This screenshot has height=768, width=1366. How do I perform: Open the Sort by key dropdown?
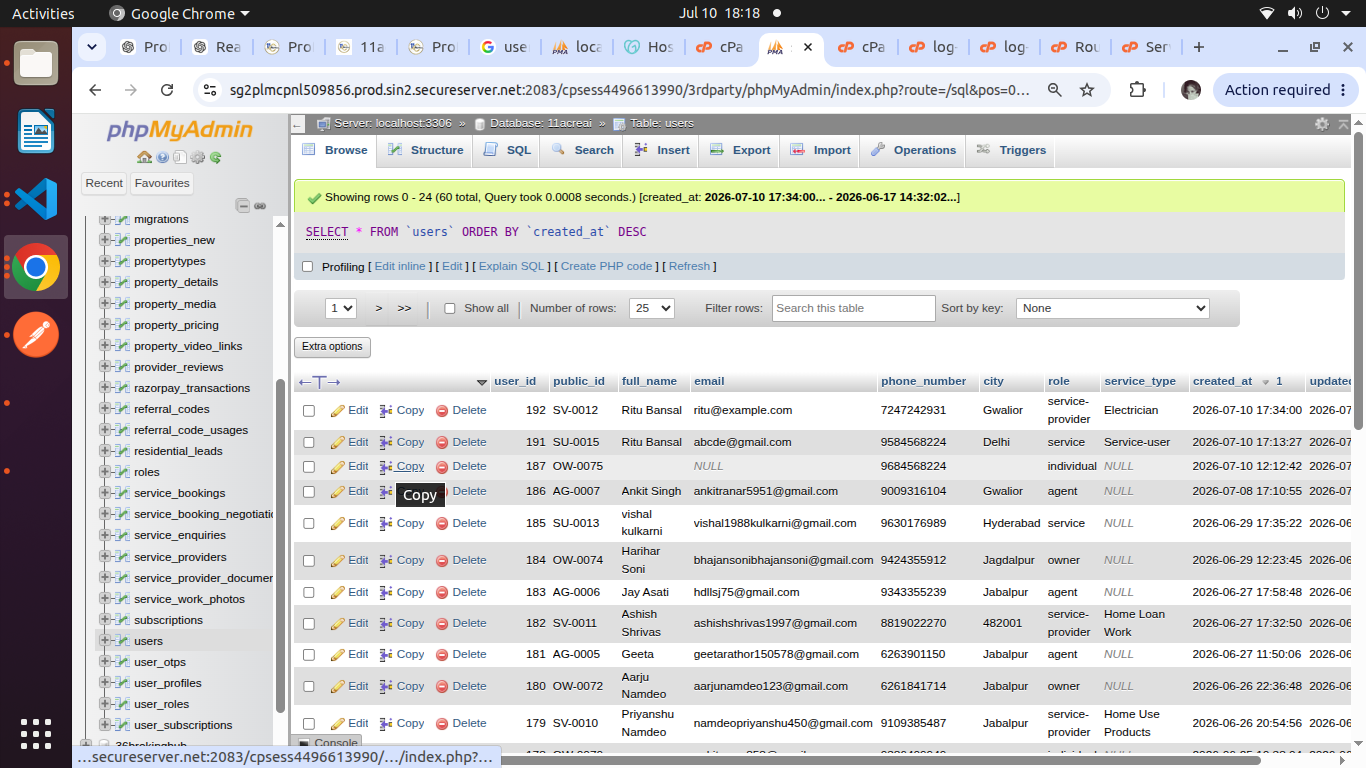[x=1113, y=308]
